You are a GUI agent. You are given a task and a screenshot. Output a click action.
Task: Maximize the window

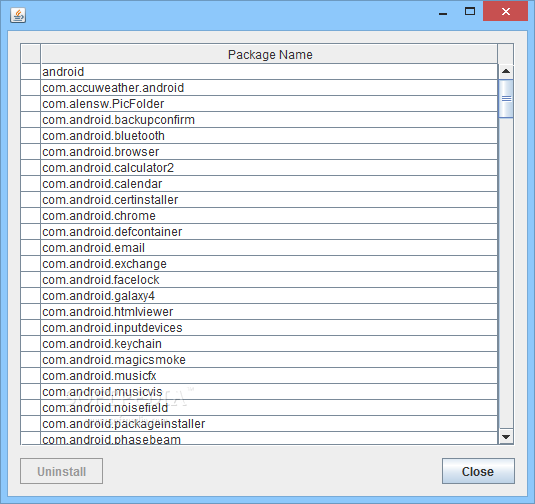[470, 12]
